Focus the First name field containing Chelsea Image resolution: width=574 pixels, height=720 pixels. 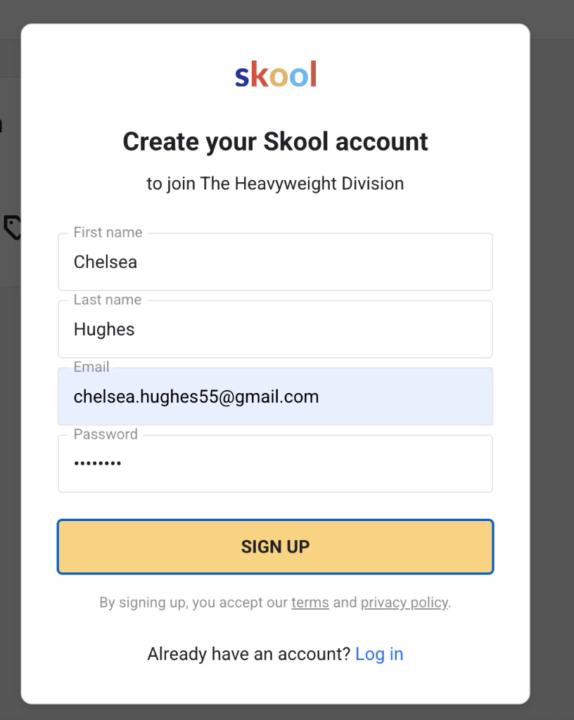pos(276,262)
